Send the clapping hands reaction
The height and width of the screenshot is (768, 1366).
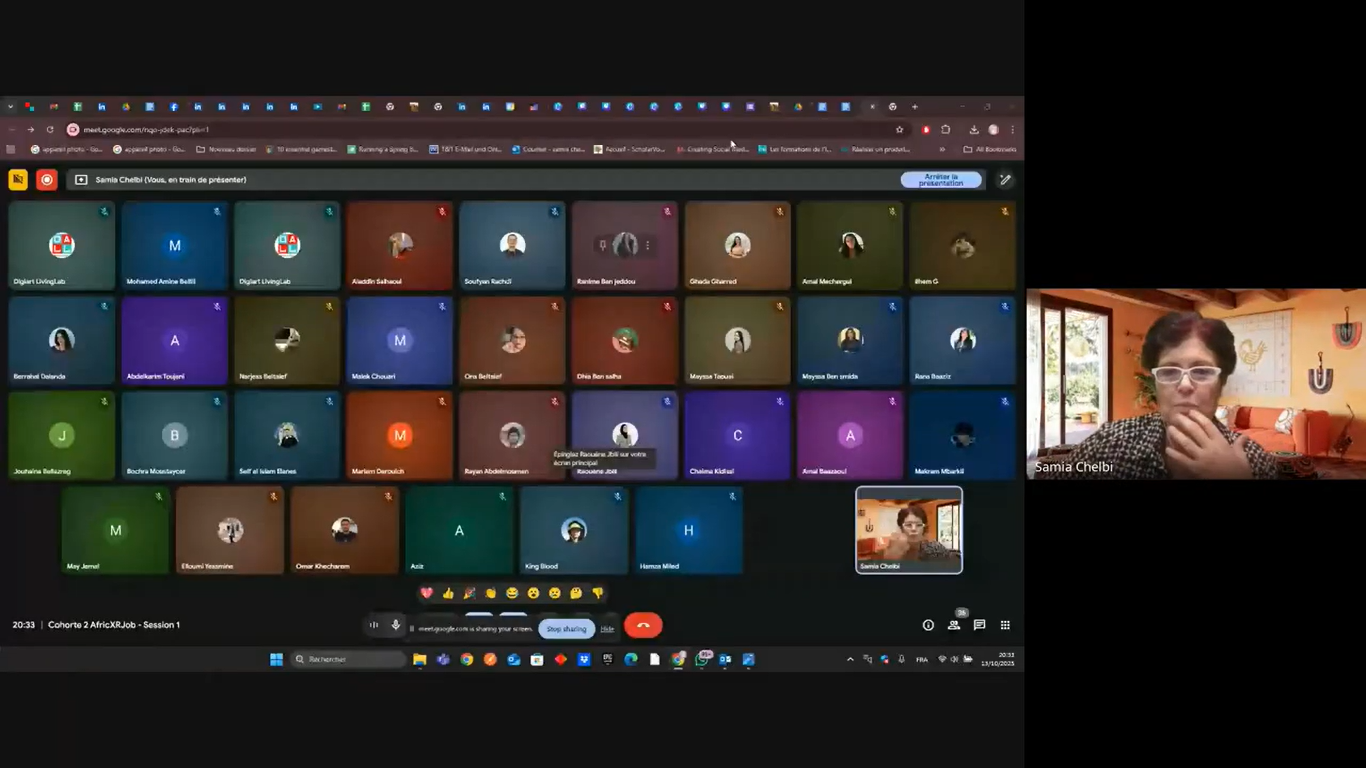[x=490, y=593]
